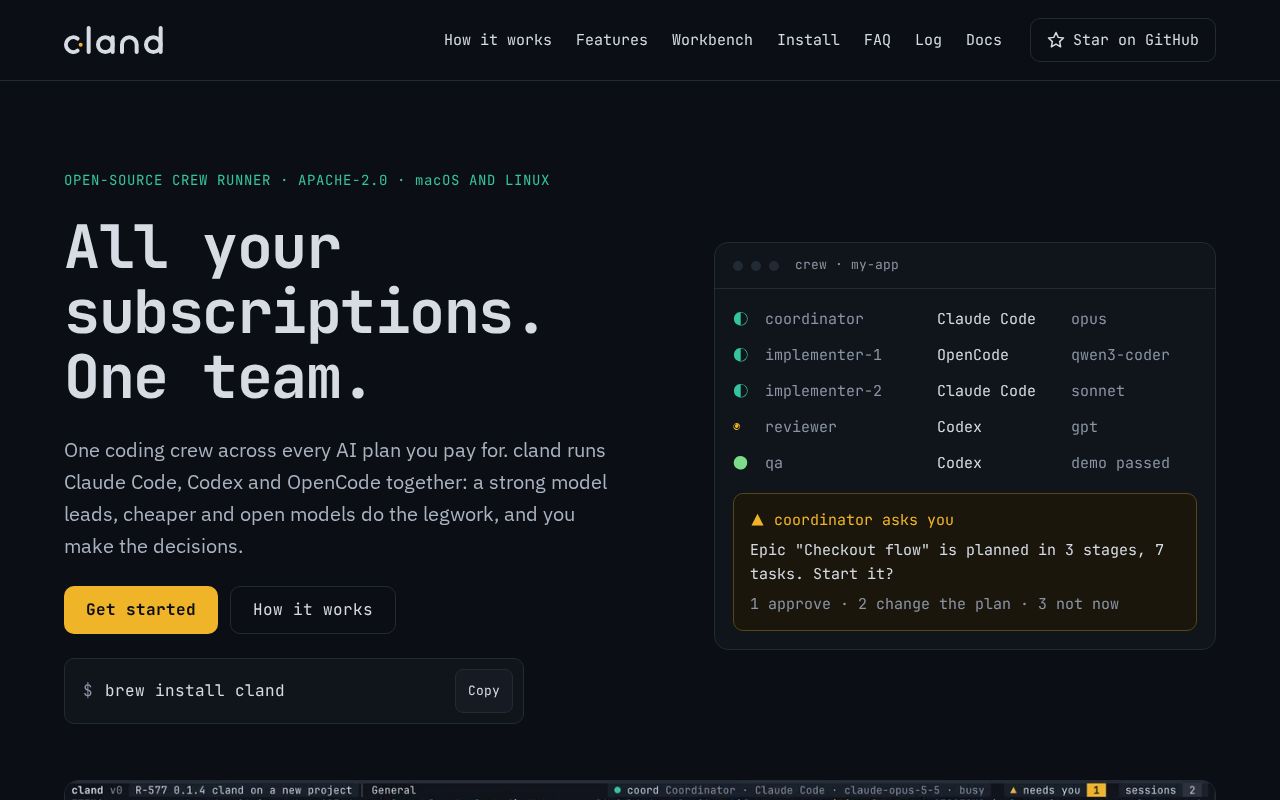The height and width of the screenshot is (800, 1280).
Task: Open the Workbench nav item
Action: (x=712, y=40)
